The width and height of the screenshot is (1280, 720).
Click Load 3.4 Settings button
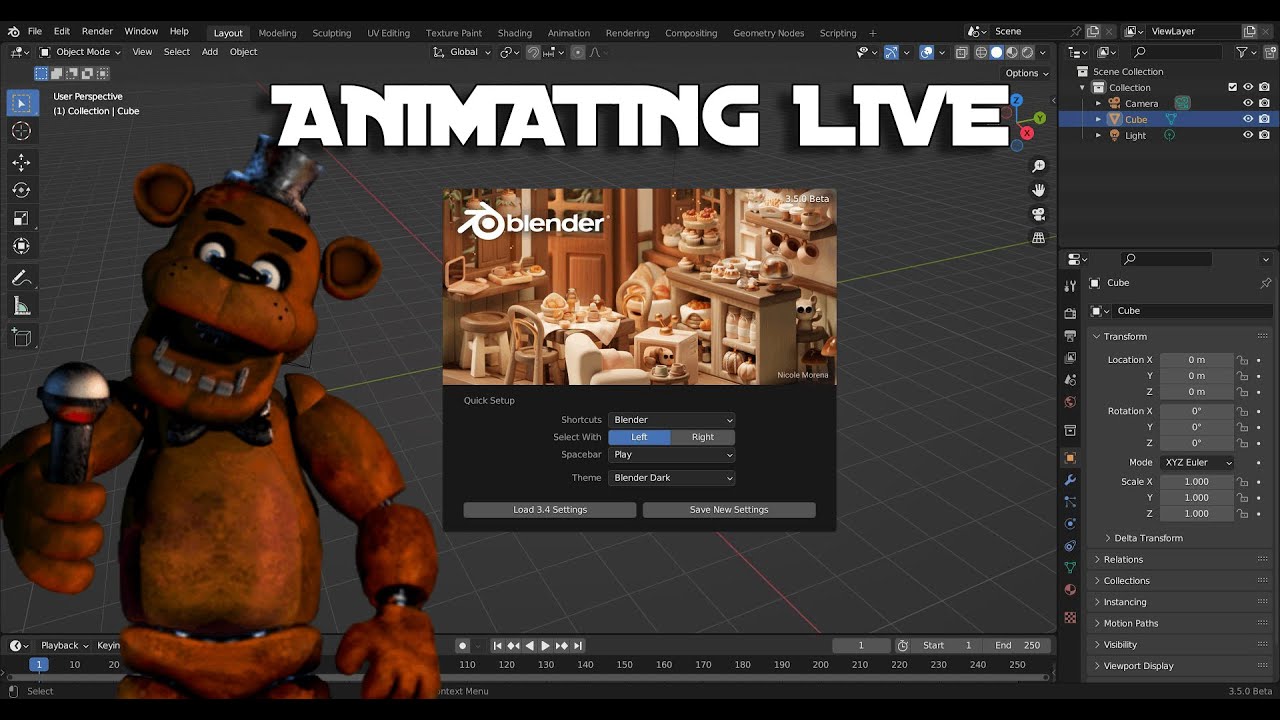(550, 510)
